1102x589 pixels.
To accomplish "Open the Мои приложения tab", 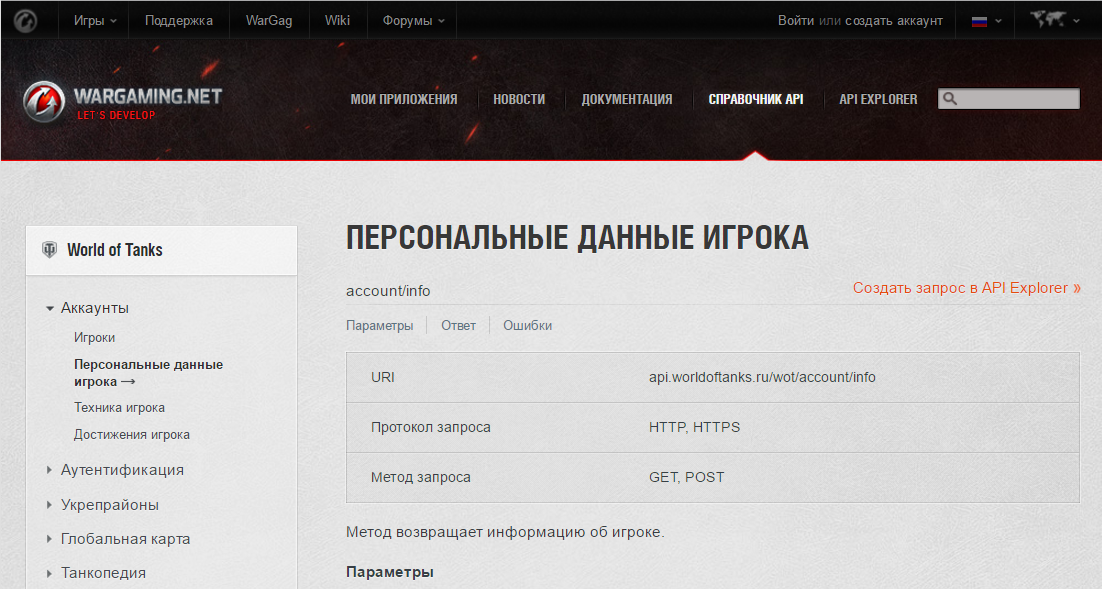I will 403,99.
